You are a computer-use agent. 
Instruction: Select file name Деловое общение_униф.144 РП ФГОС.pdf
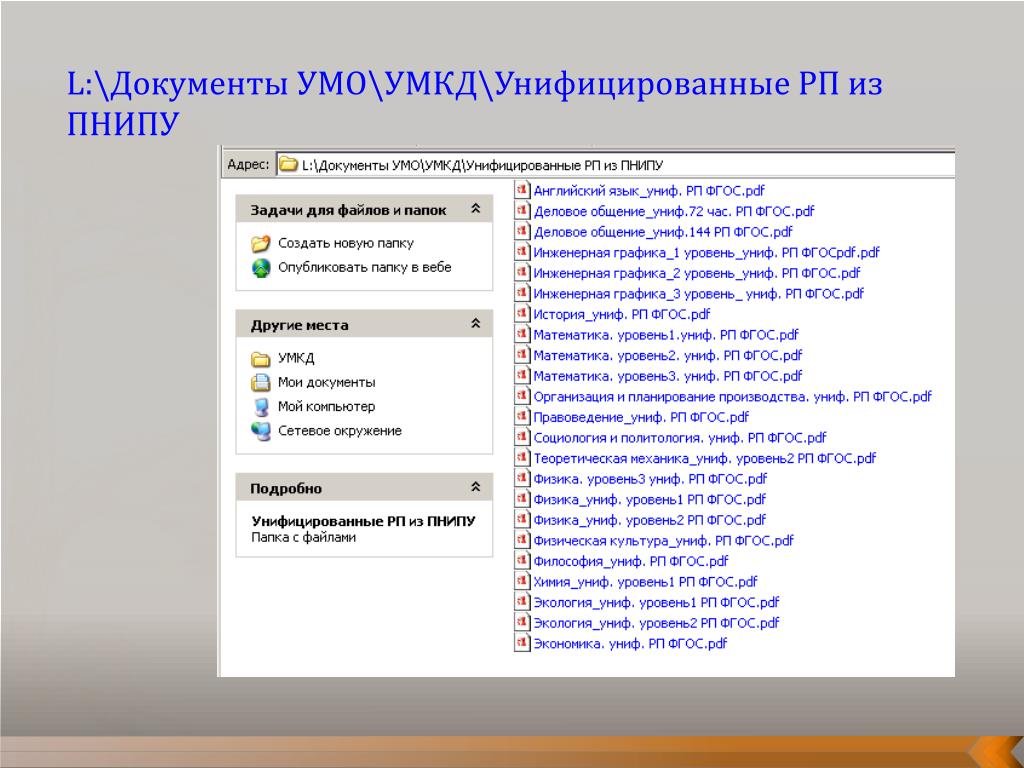pos(662,231)
